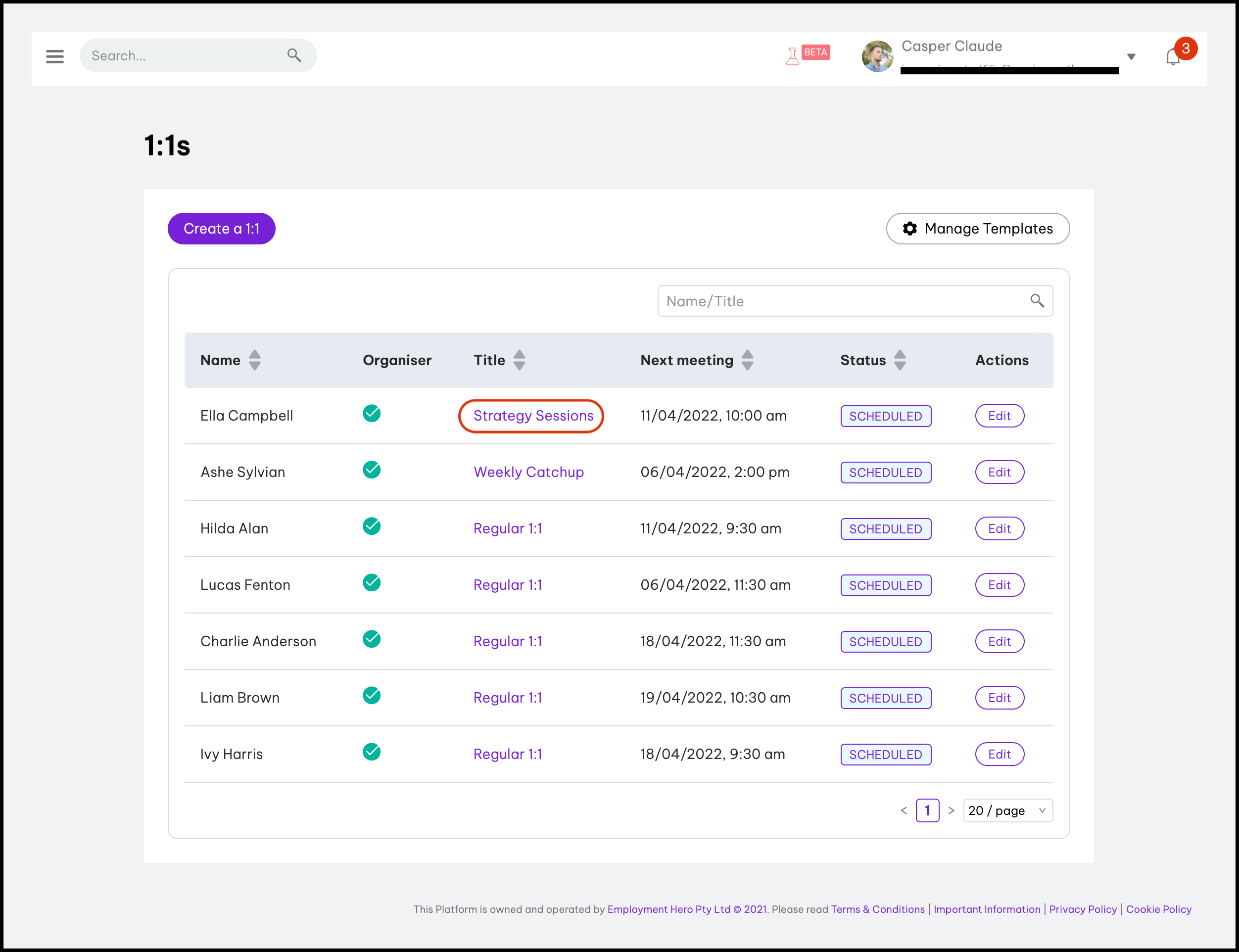Click the top search magnifier icon
1239x952 pixels.
tap(294, 55)
